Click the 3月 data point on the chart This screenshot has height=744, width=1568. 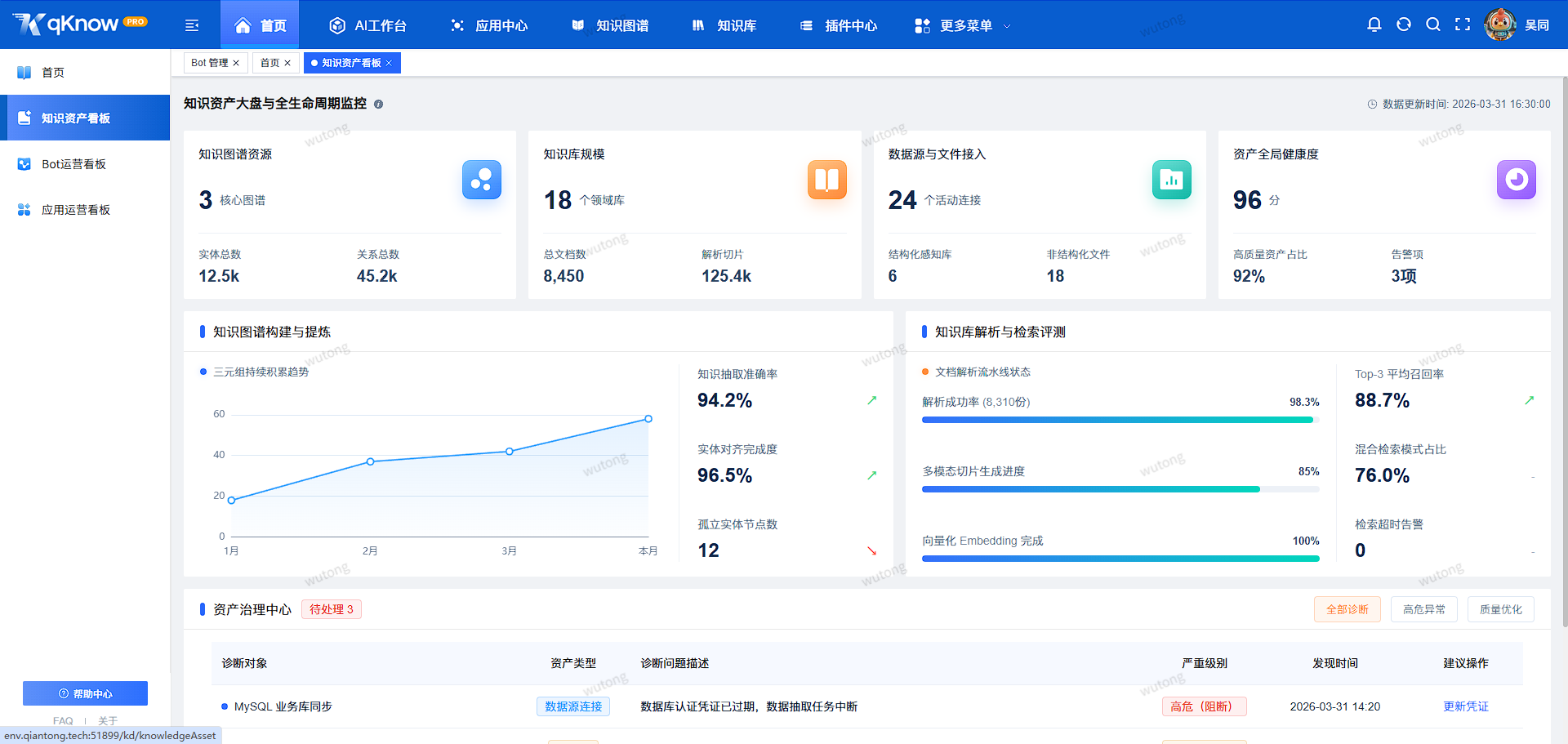[x=510, y=452]
